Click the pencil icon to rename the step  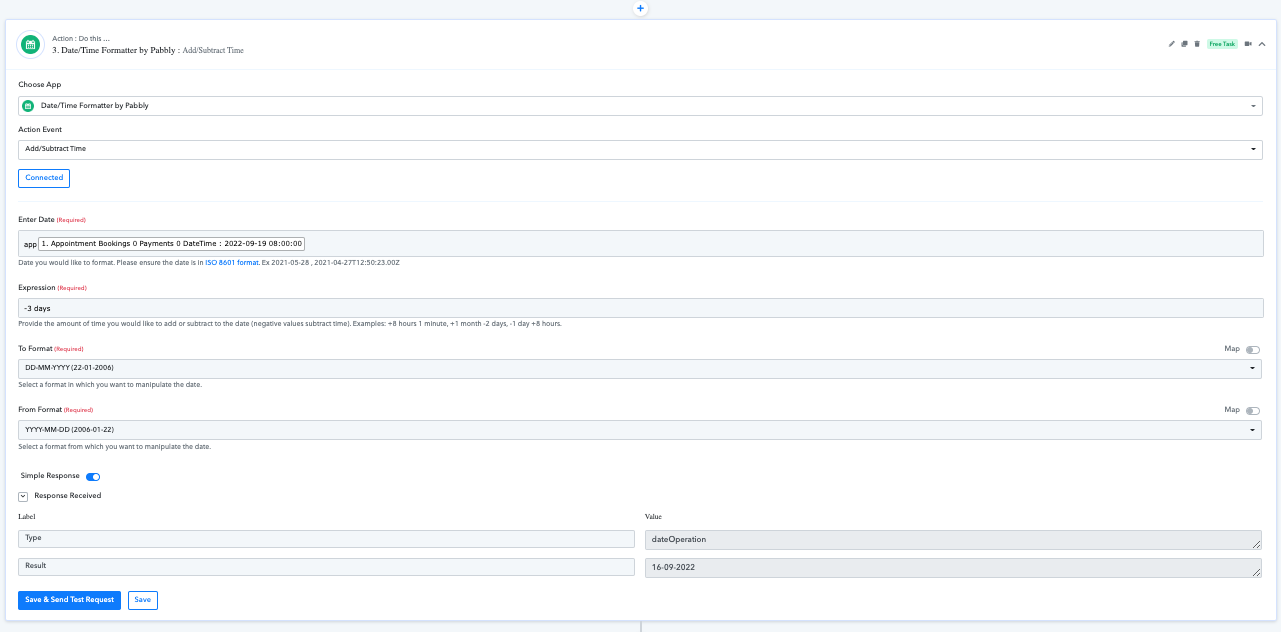(1172, 44)
